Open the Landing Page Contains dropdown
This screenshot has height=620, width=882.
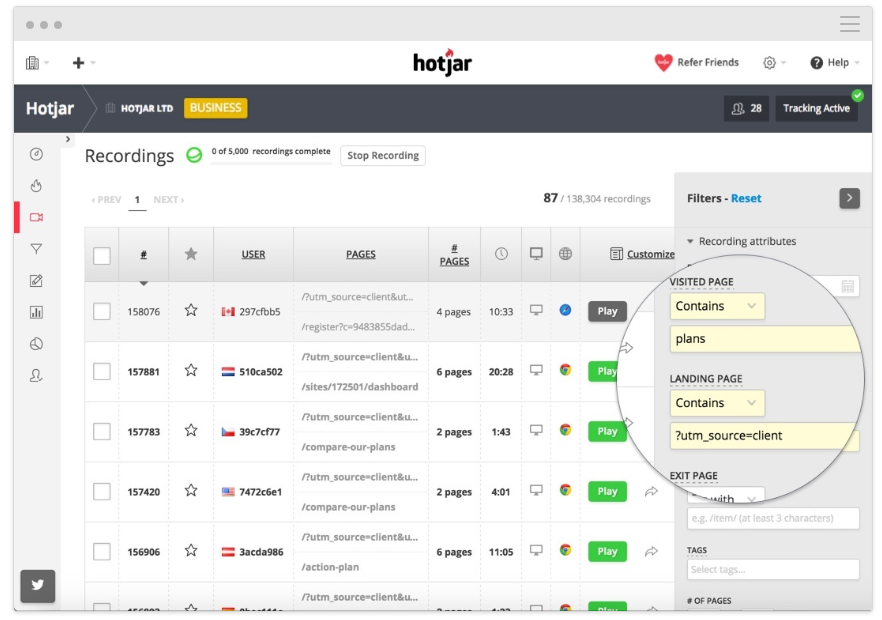(x=717, y=403)
